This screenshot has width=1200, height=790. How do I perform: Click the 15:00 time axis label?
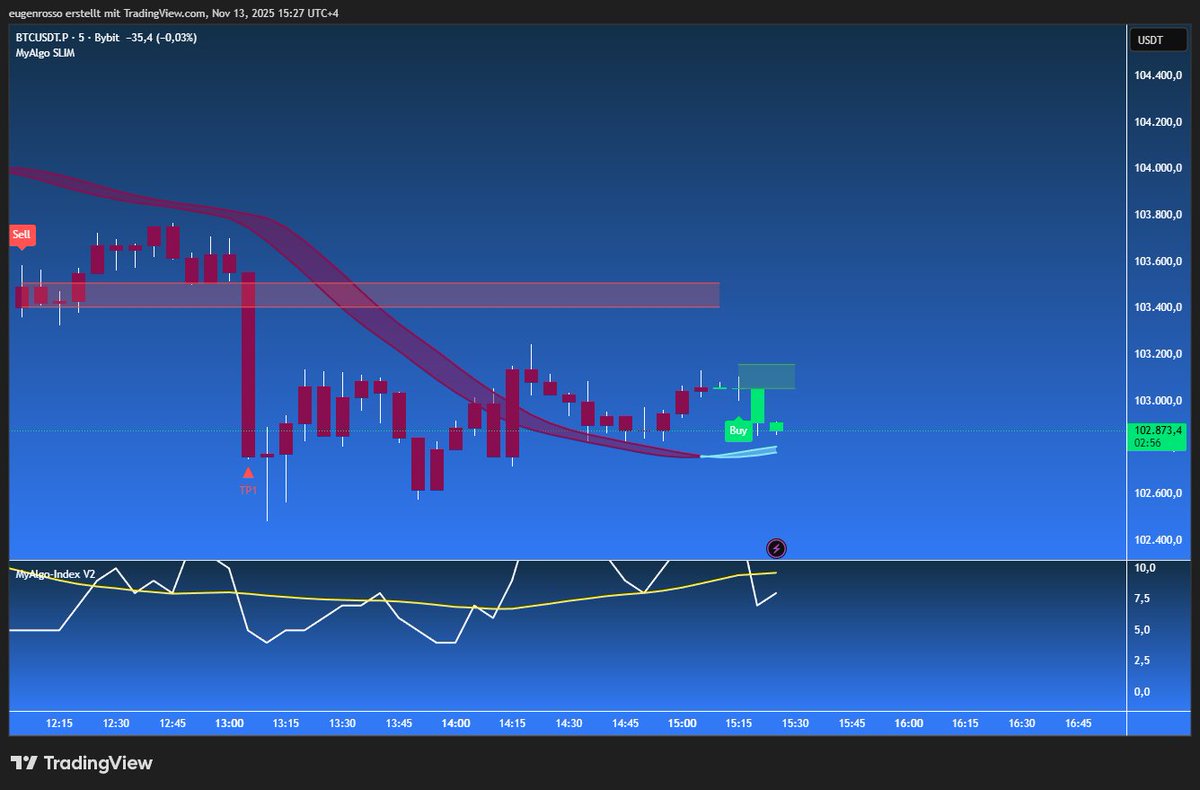pyautogui.click(x=683, y=723)
